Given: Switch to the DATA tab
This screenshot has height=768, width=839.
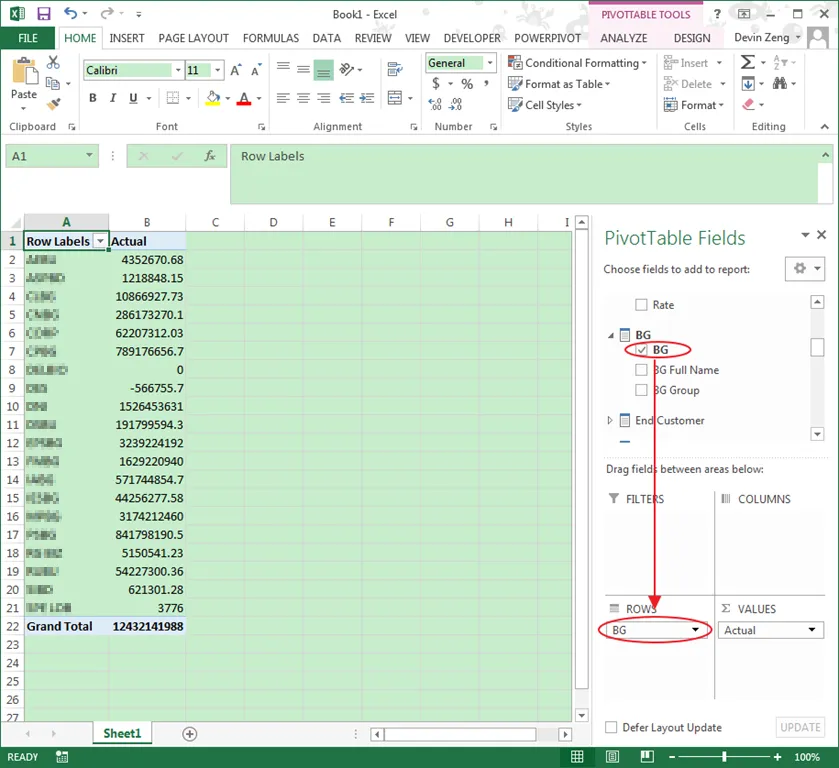Looking at the screenshot, I should [326, 38].
